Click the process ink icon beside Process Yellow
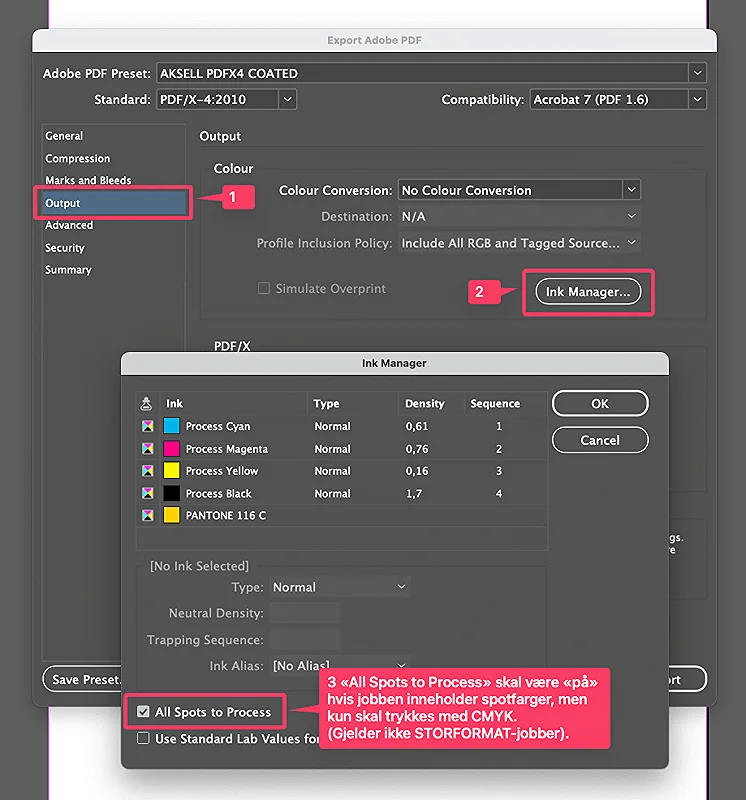Image resolution: width=746 pixels, height=800 pixels. point(147,470)
